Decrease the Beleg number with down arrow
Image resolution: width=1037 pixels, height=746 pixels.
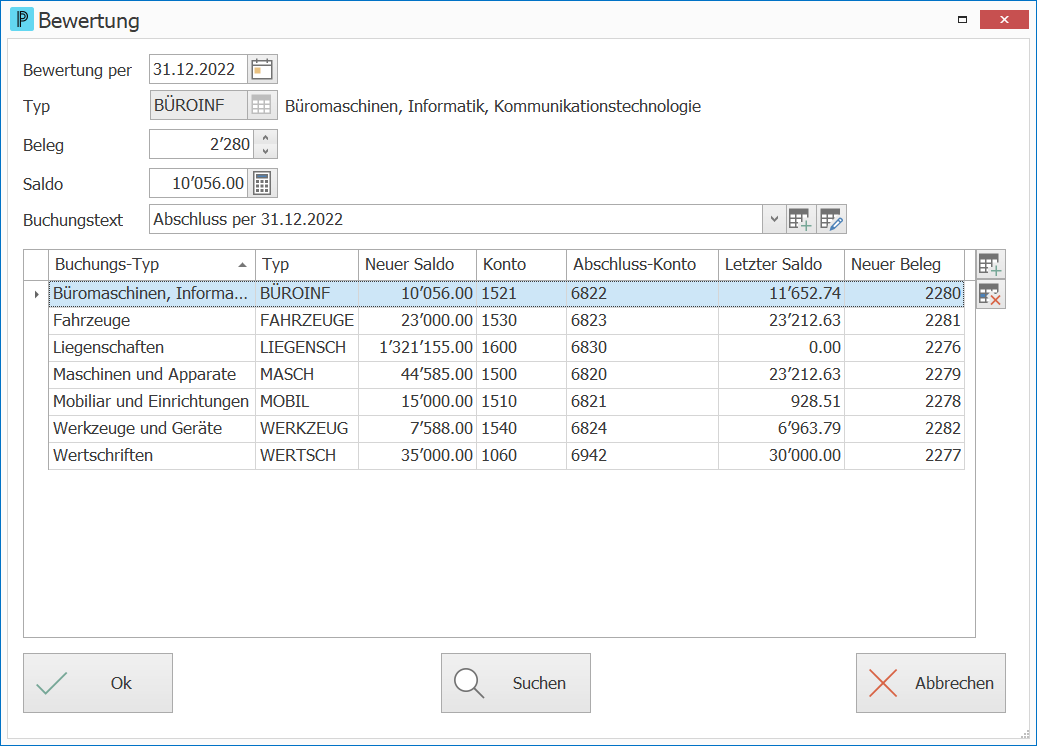pos(265,151)
